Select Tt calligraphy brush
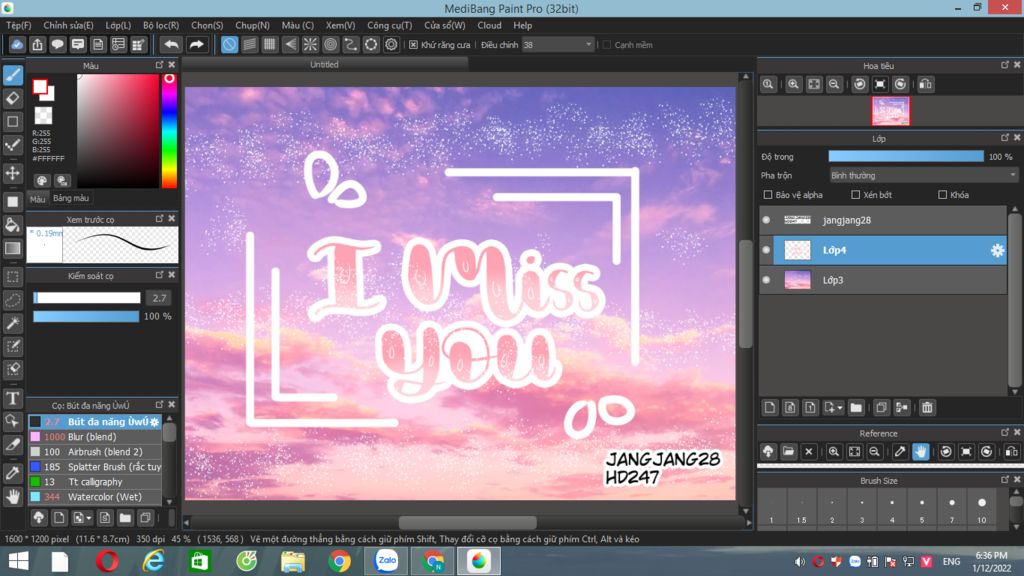 95,482
